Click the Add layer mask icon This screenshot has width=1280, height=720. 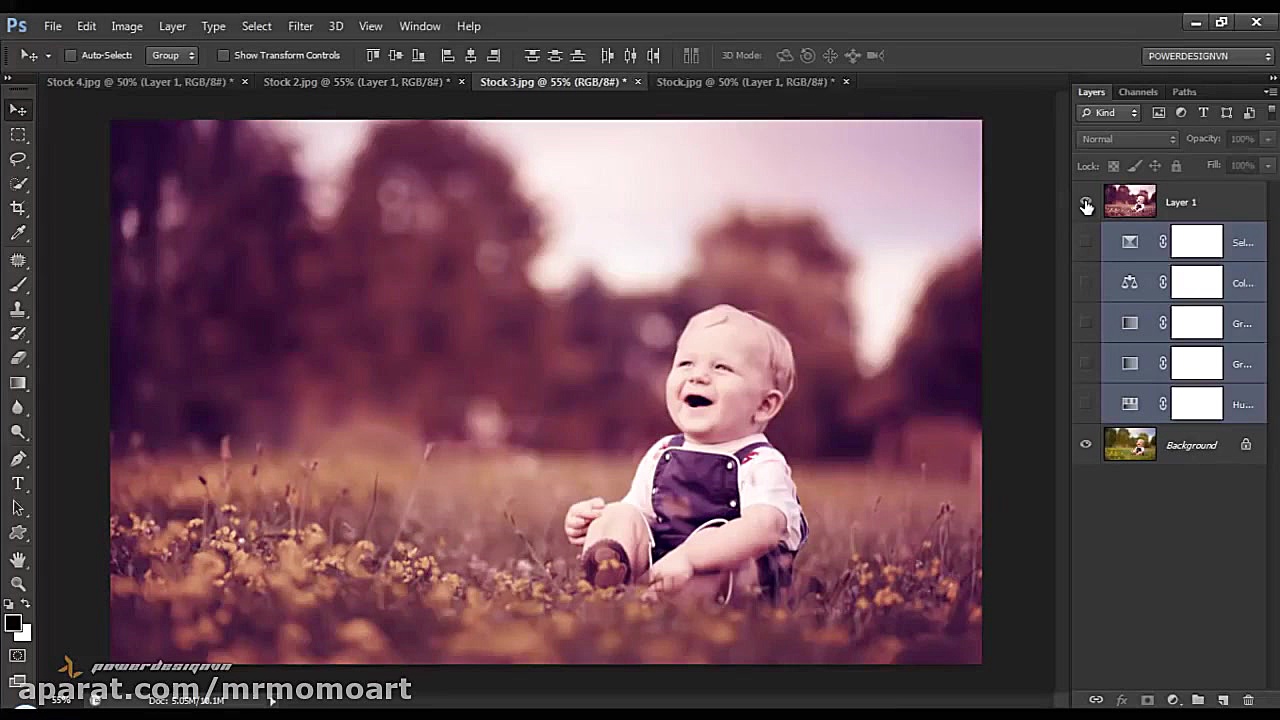pos(1148,700)
